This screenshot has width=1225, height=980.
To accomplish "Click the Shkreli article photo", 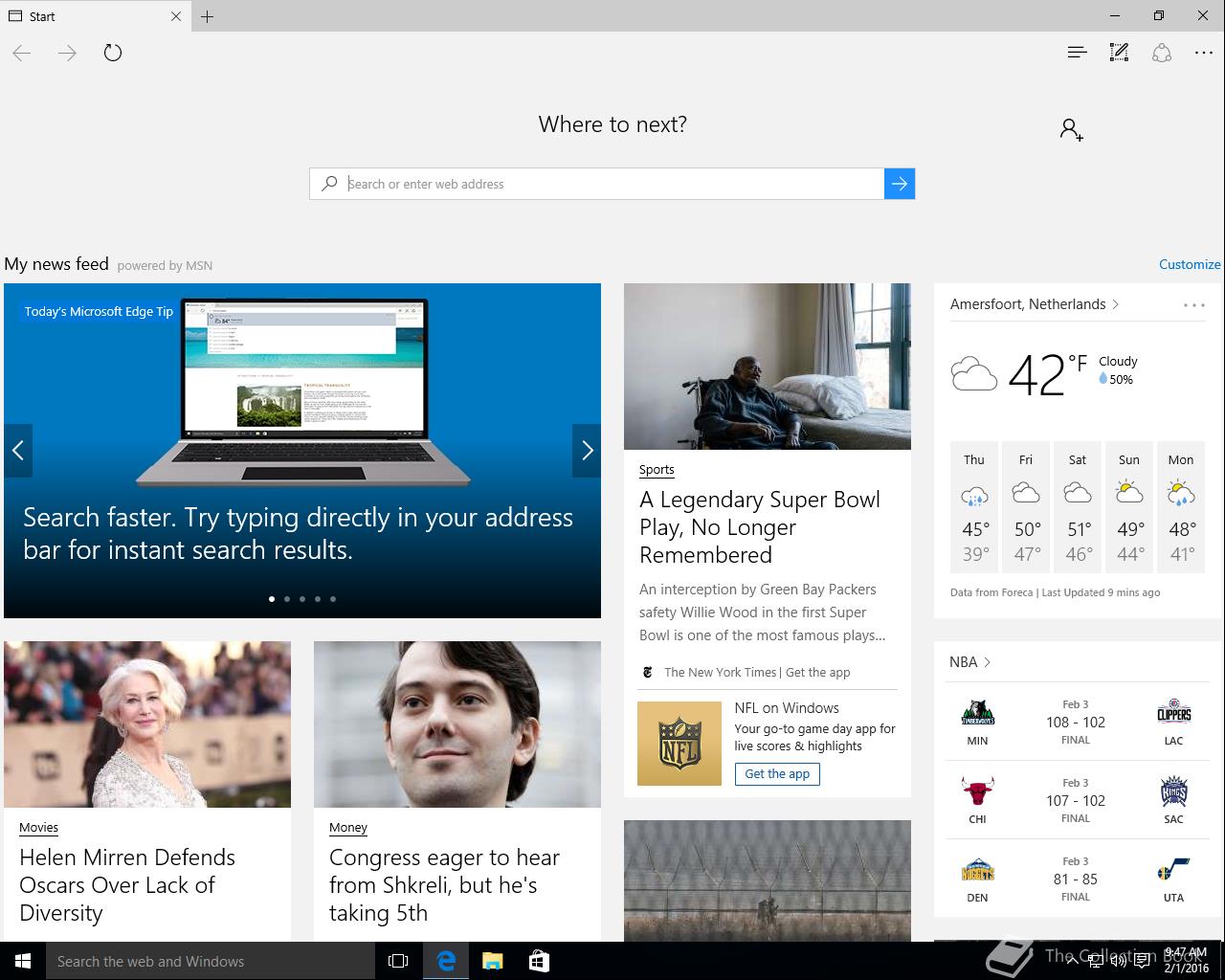I will (x=457, y=724).
